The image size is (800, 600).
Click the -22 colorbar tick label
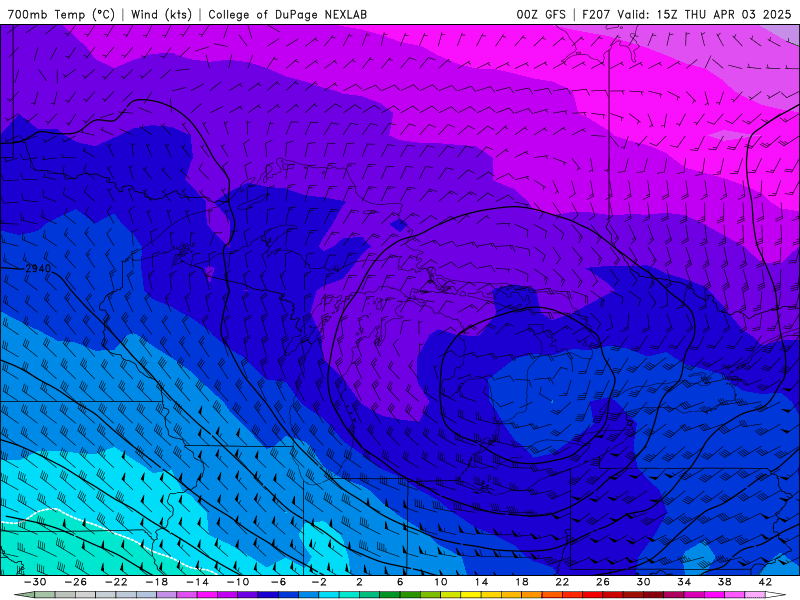click(x=116, y=582)
